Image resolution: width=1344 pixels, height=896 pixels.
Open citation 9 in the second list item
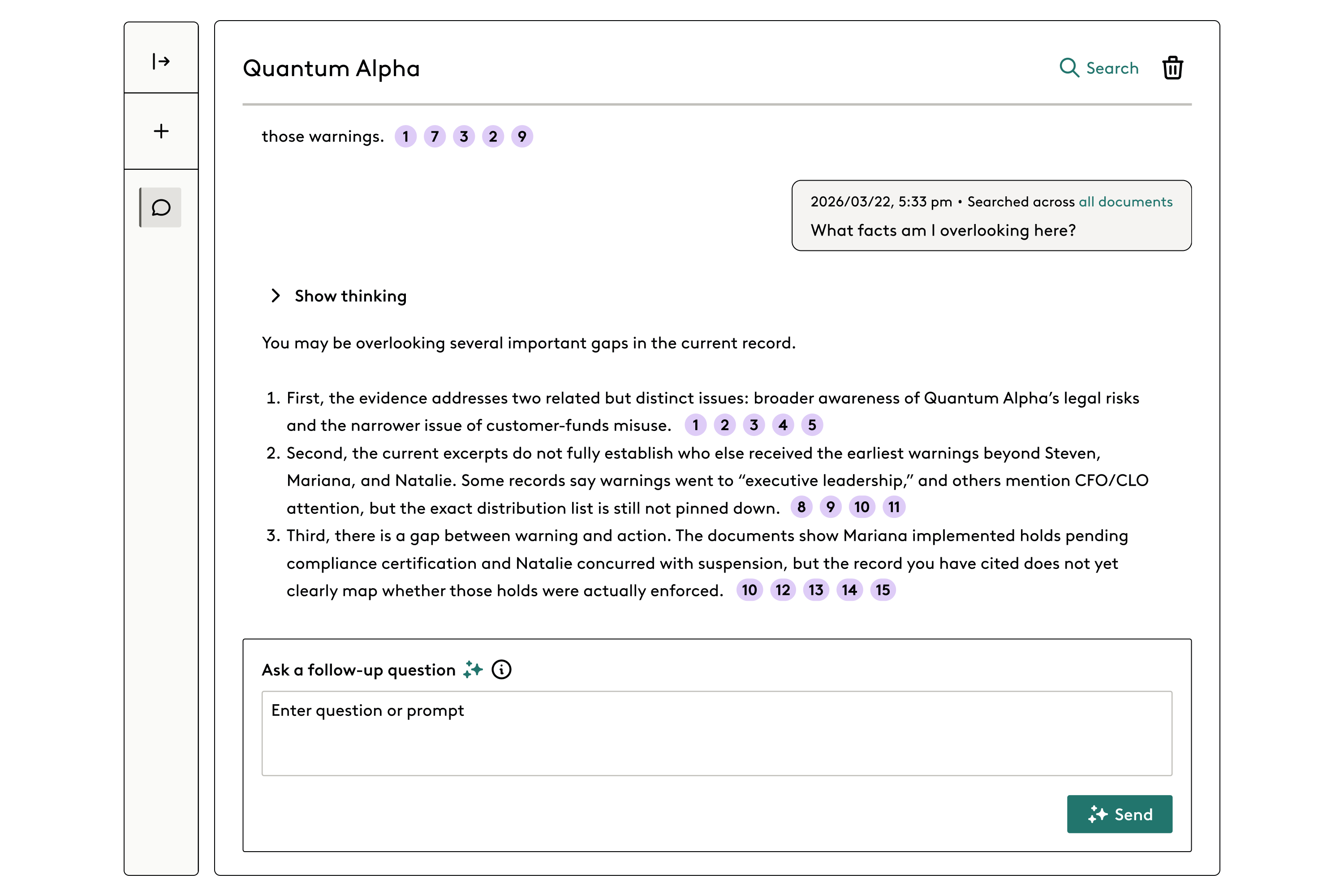pos(830,507)
